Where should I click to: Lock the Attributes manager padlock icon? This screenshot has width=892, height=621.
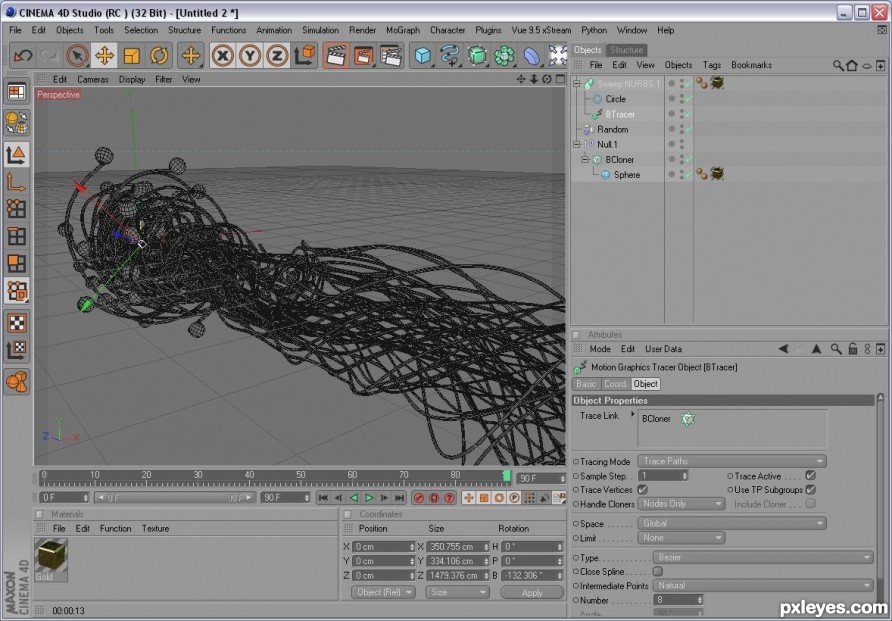coord(852,349)
